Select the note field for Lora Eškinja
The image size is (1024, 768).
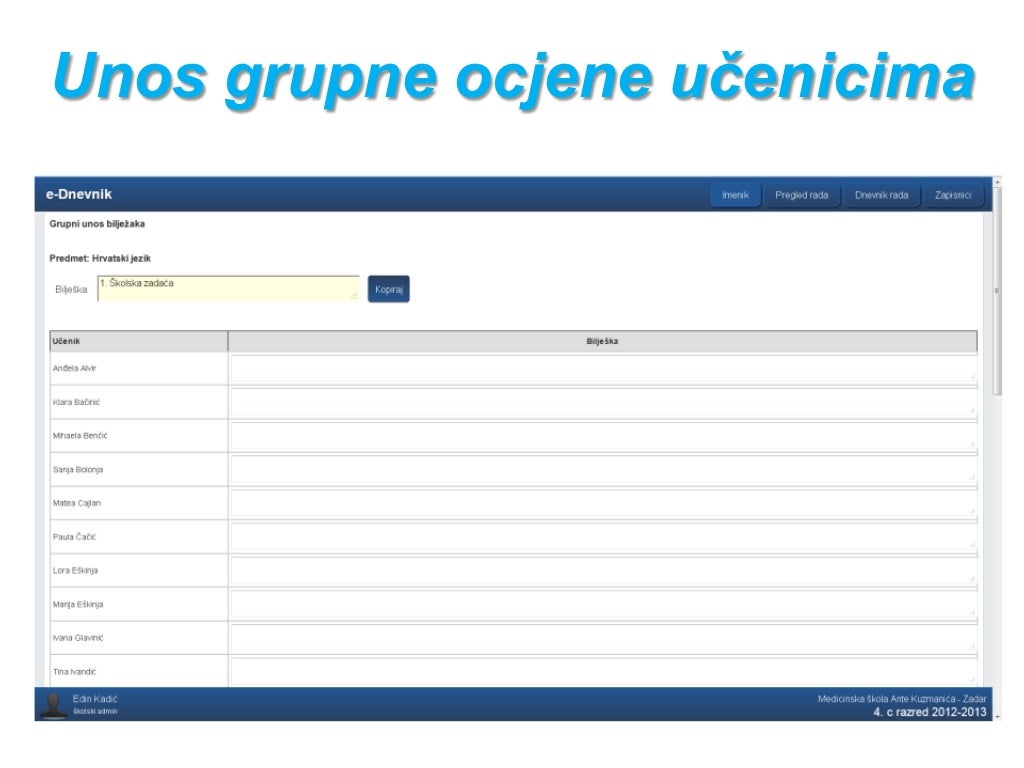click(603, 571)
